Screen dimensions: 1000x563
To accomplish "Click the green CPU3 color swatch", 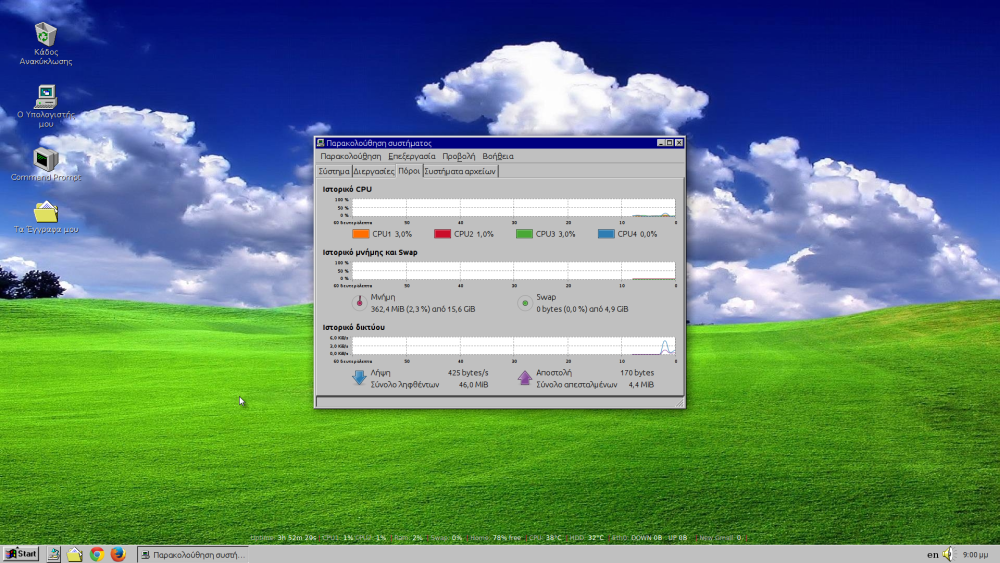I will coord(524,234).
